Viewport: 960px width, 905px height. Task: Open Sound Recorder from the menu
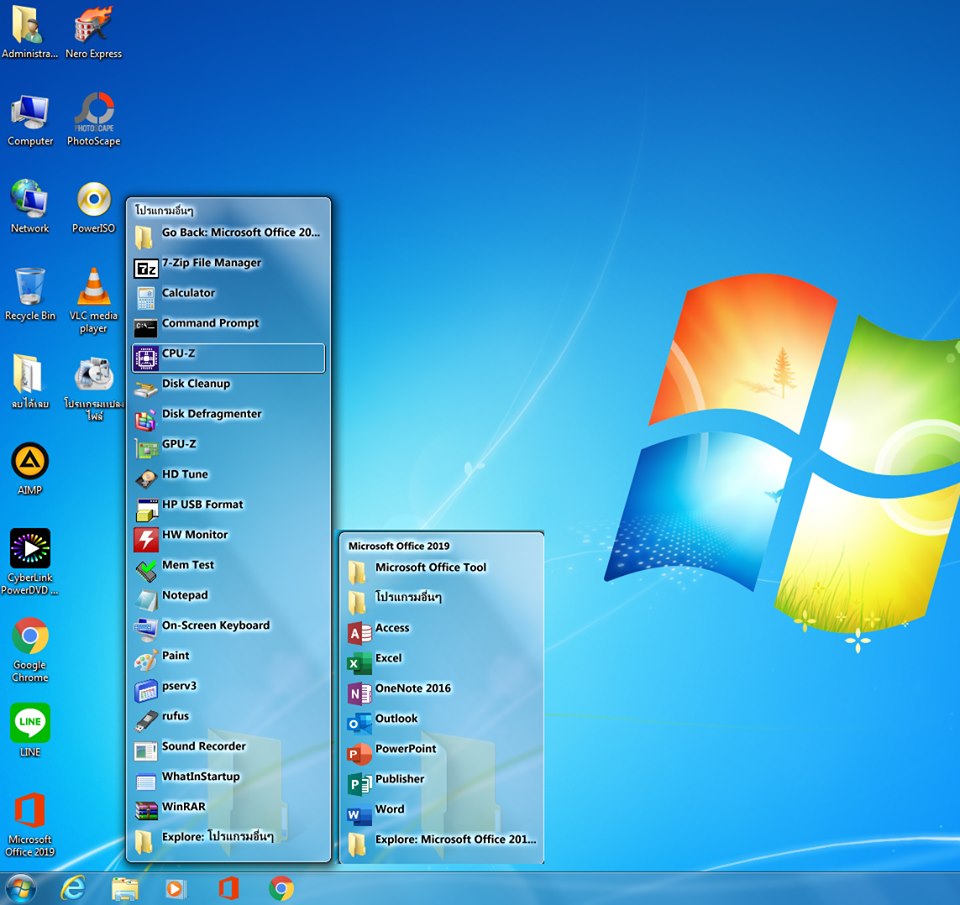point(228,751)
